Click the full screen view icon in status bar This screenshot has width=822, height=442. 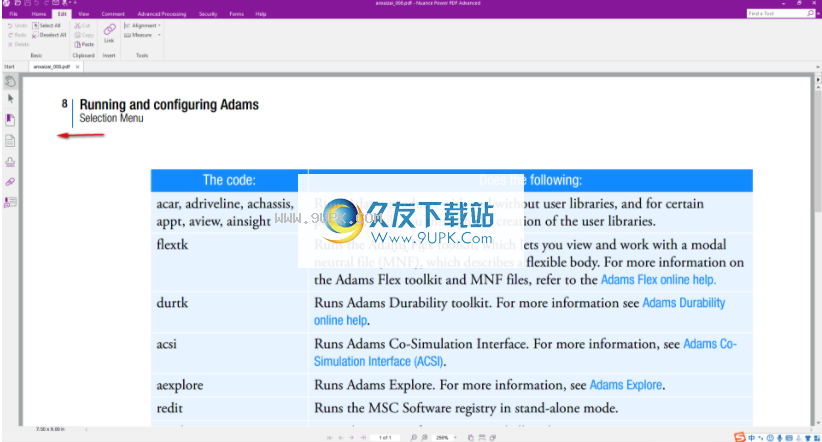pos(493,437)
